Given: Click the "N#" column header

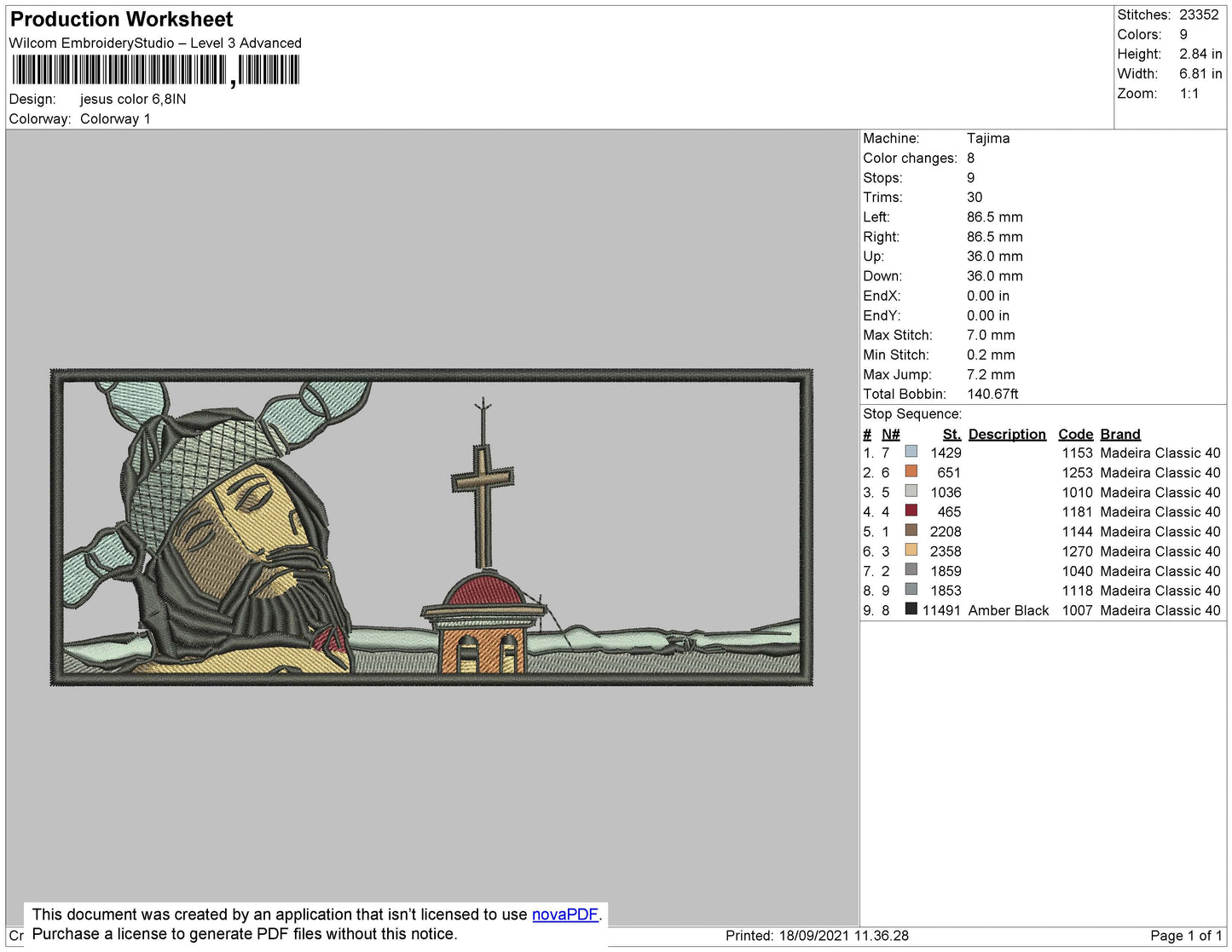Looking at the screenshot, I should 890,435.
